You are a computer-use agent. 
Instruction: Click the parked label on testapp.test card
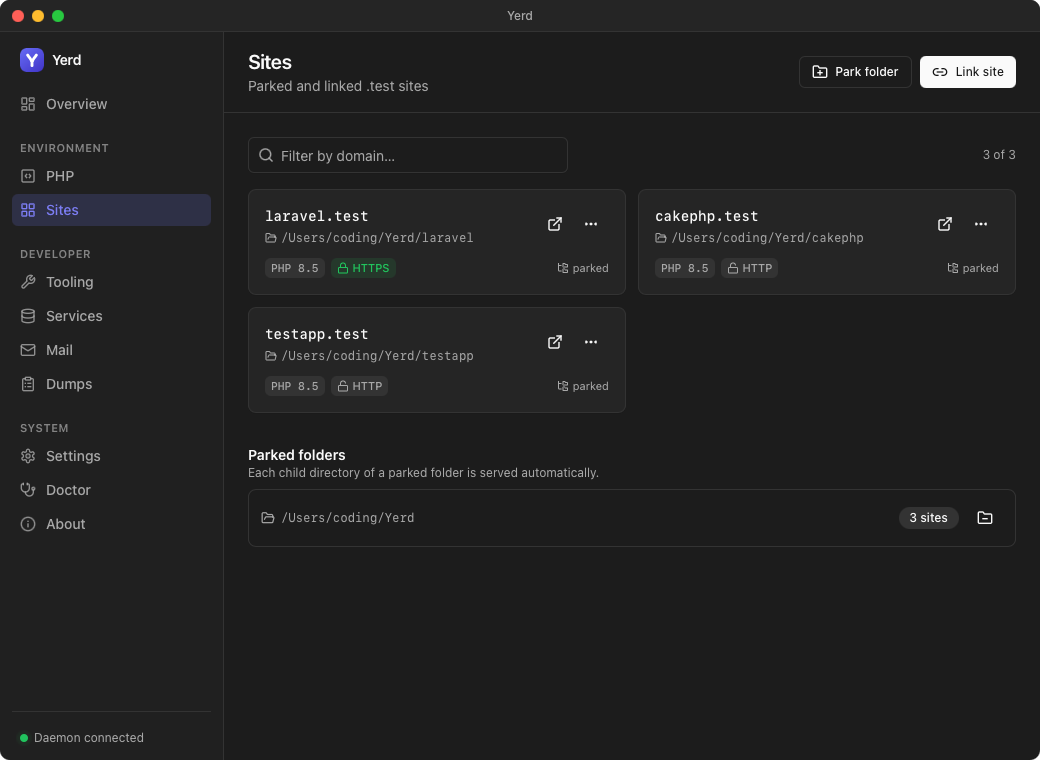[x=583, y=386]
